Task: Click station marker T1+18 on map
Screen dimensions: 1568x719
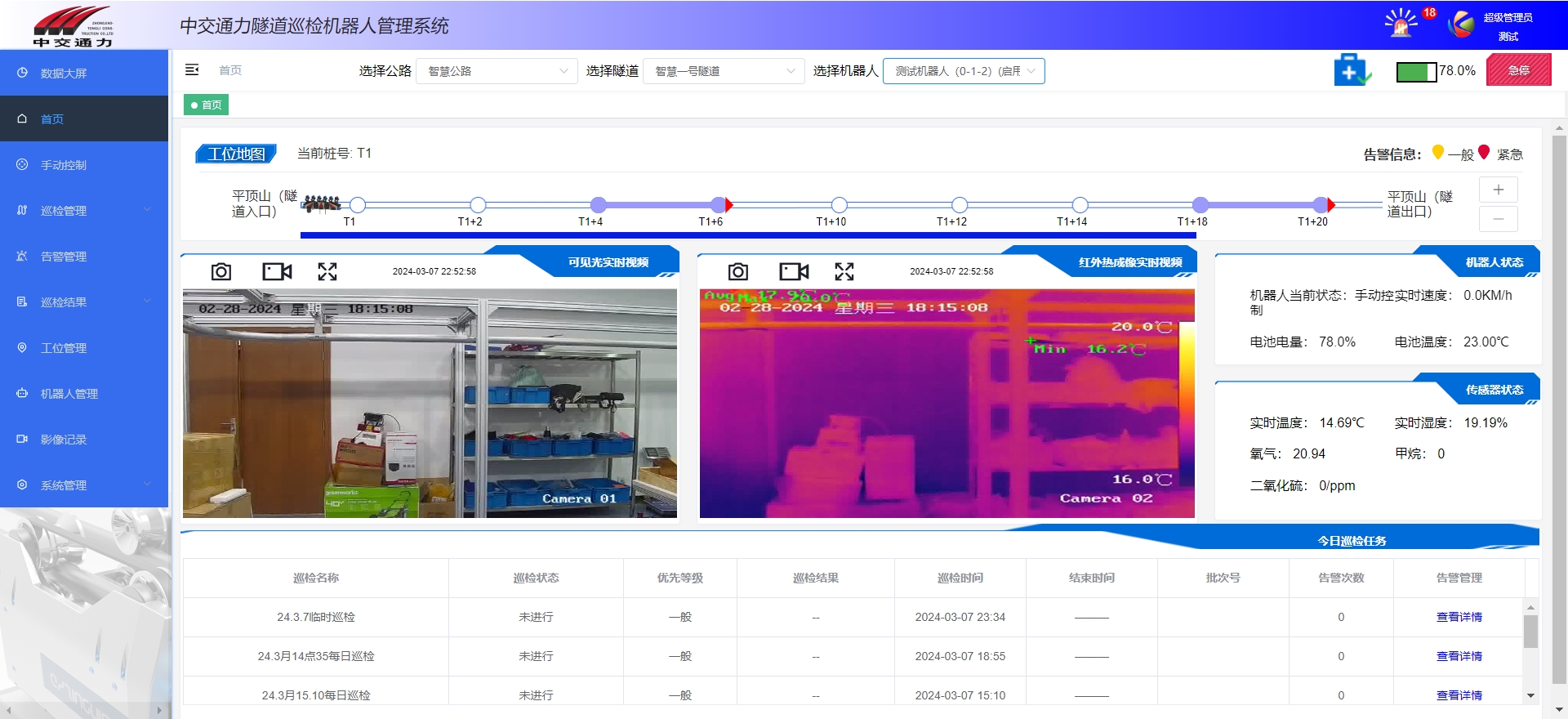Action: tap(1200, 204)
